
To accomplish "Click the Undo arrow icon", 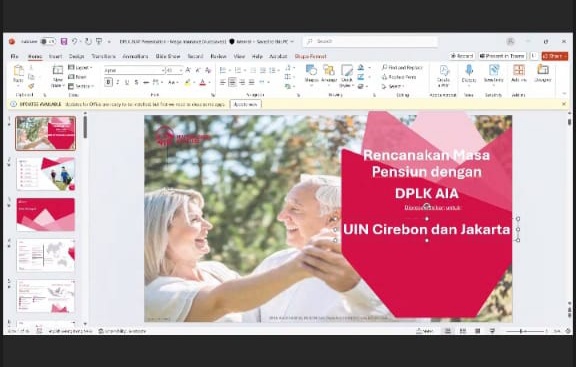I will point(75,42).
